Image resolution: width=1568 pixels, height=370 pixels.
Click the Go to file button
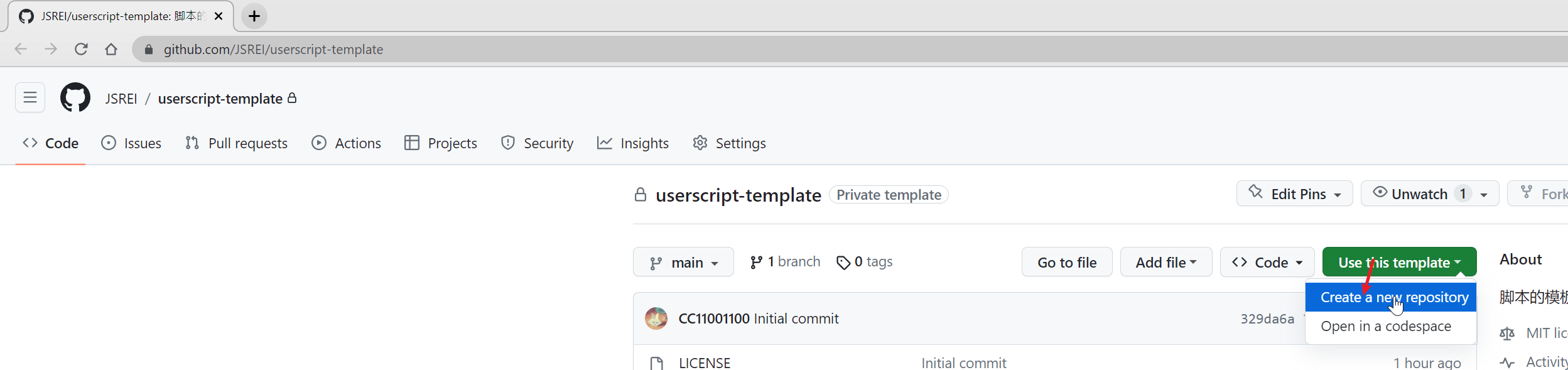tap(1067, 262)
